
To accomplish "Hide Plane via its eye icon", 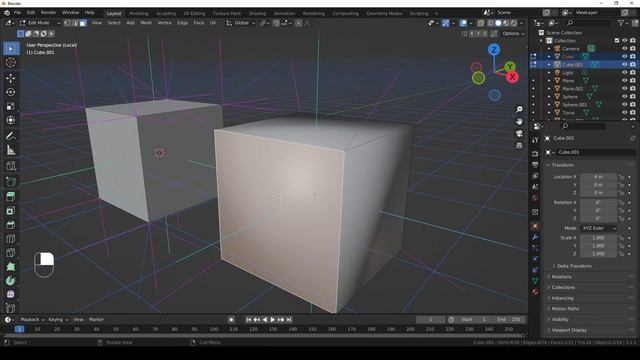I will pyautogui.click(x=624, y=80).
